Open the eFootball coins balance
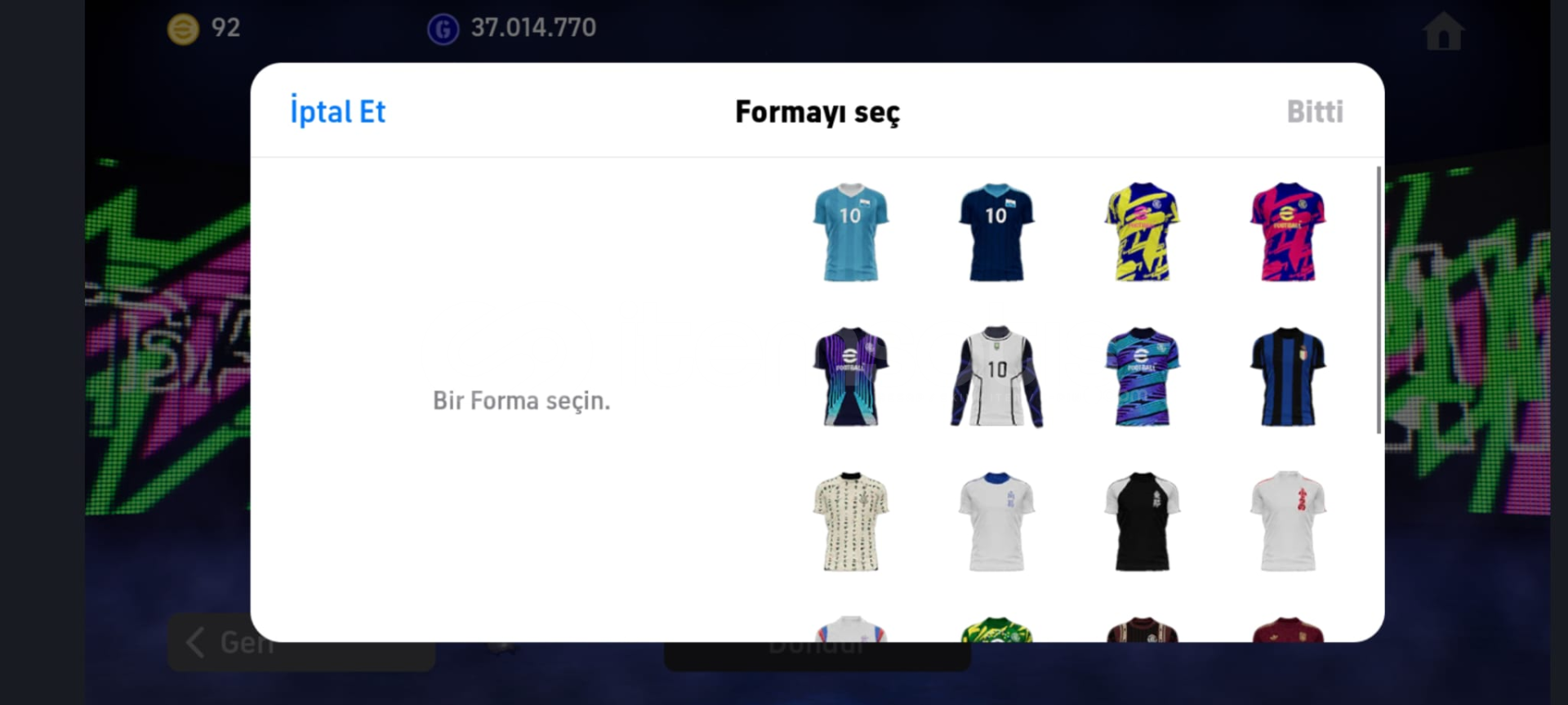Screen dimensions: 1568x705 coord(204,29)
